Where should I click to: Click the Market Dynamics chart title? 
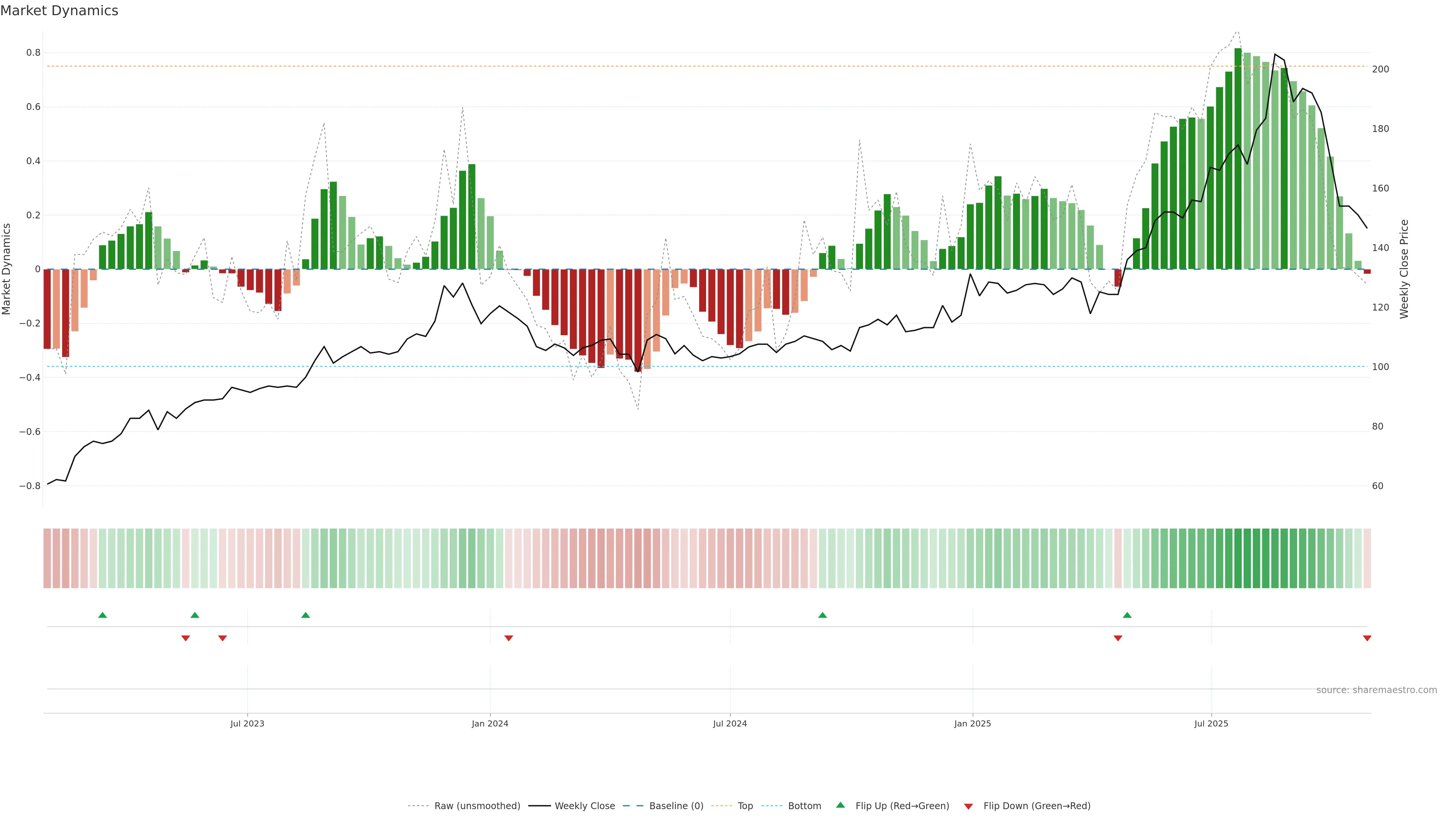(x=60, y=11)
